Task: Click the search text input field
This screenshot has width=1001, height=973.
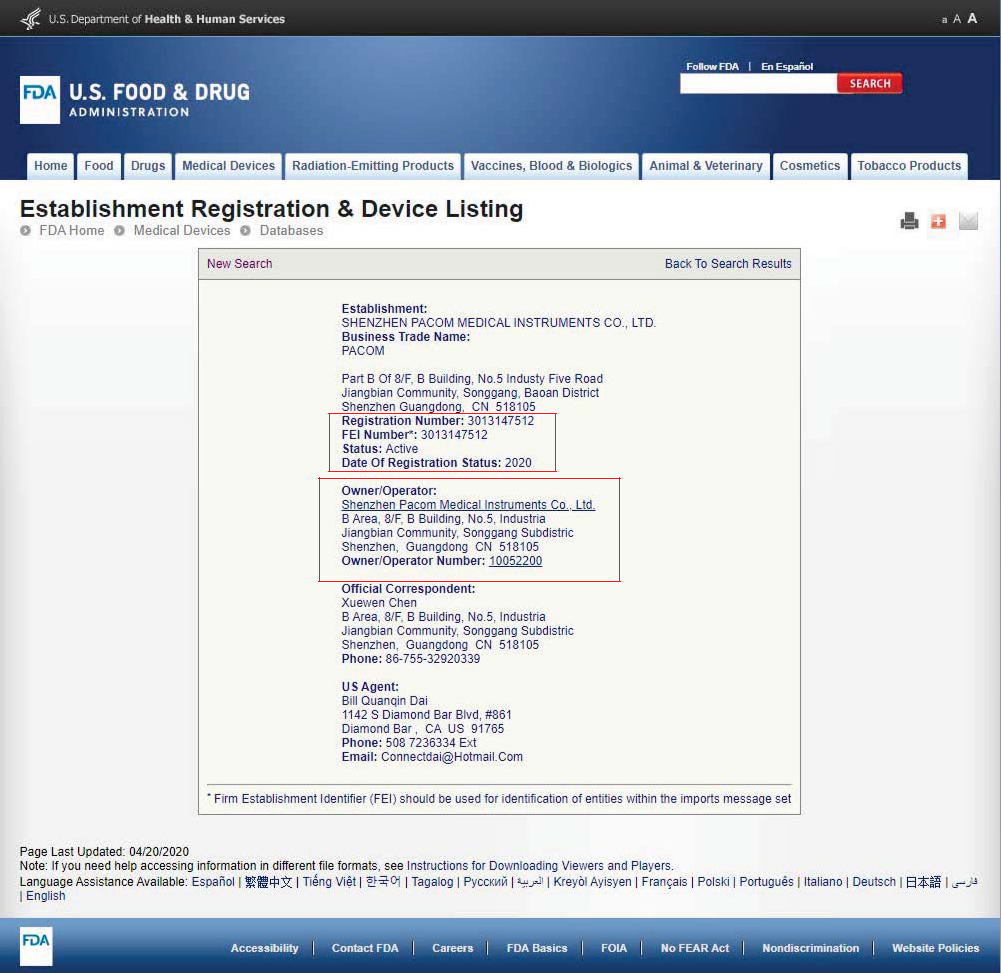Action: pos(758,84)
